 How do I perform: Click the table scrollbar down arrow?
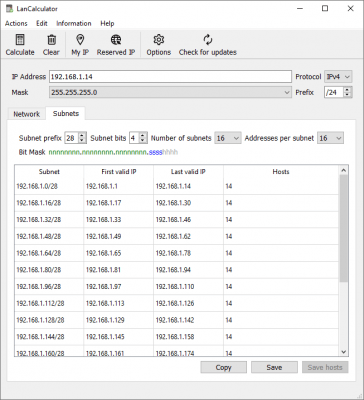click(x=344, y=352)
